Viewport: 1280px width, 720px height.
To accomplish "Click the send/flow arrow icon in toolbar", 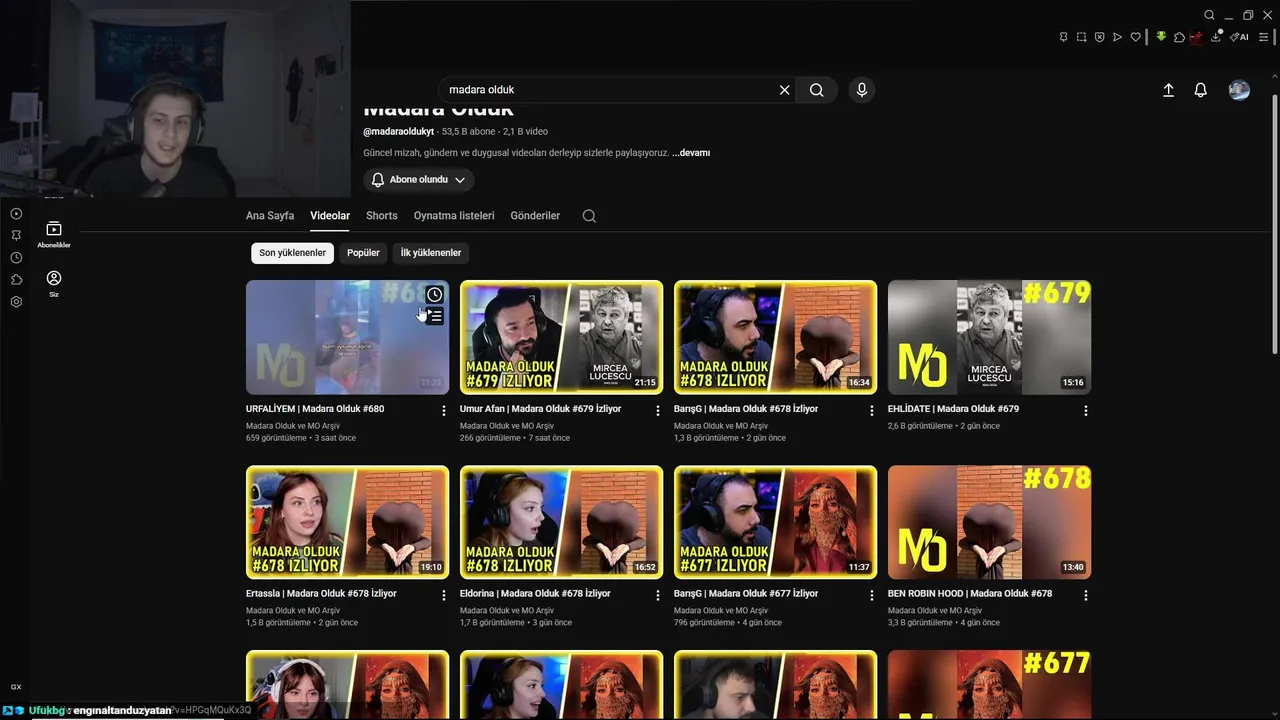I will tap(1117, 37).
